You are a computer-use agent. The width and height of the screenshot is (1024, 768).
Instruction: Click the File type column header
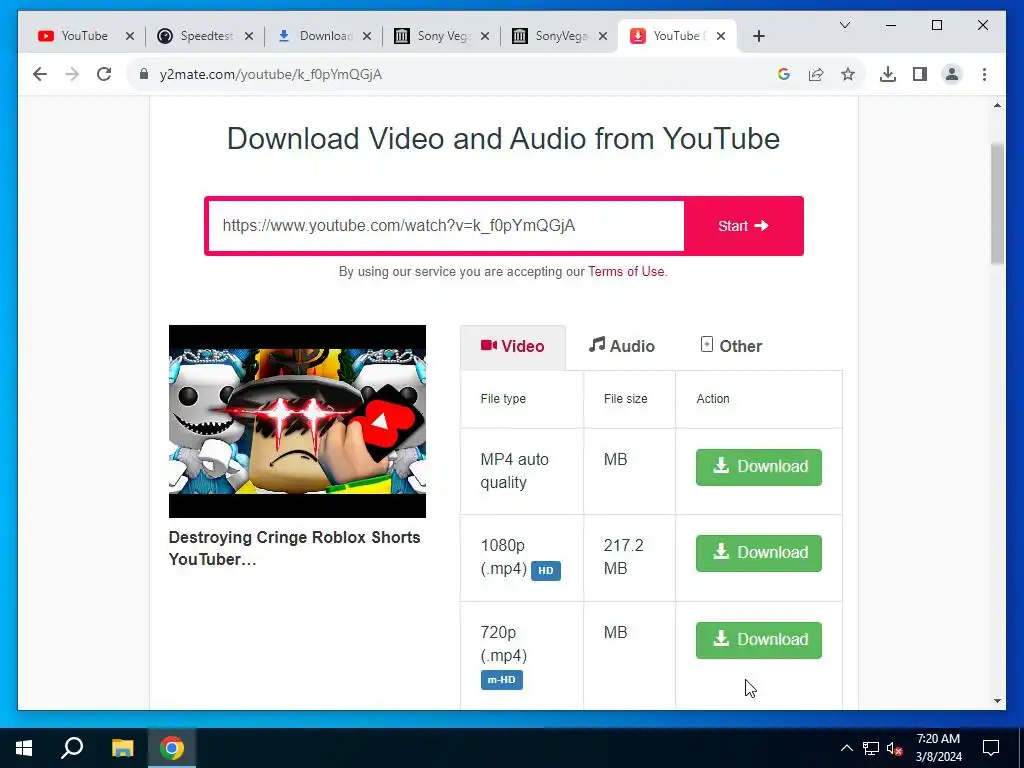[x=503, y=398]
